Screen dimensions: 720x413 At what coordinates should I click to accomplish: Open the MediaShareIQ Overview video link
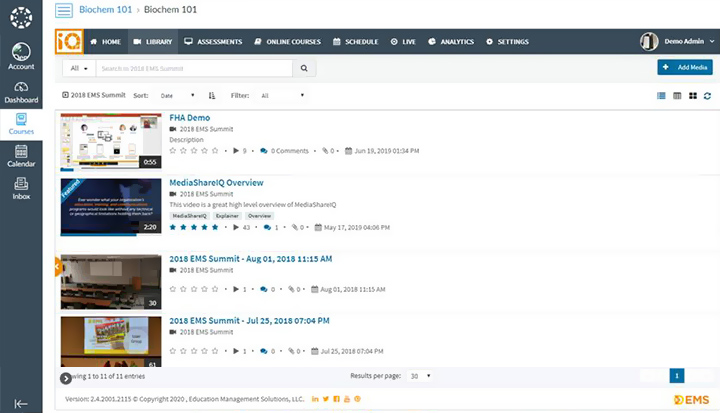click(x=216, y=183)
